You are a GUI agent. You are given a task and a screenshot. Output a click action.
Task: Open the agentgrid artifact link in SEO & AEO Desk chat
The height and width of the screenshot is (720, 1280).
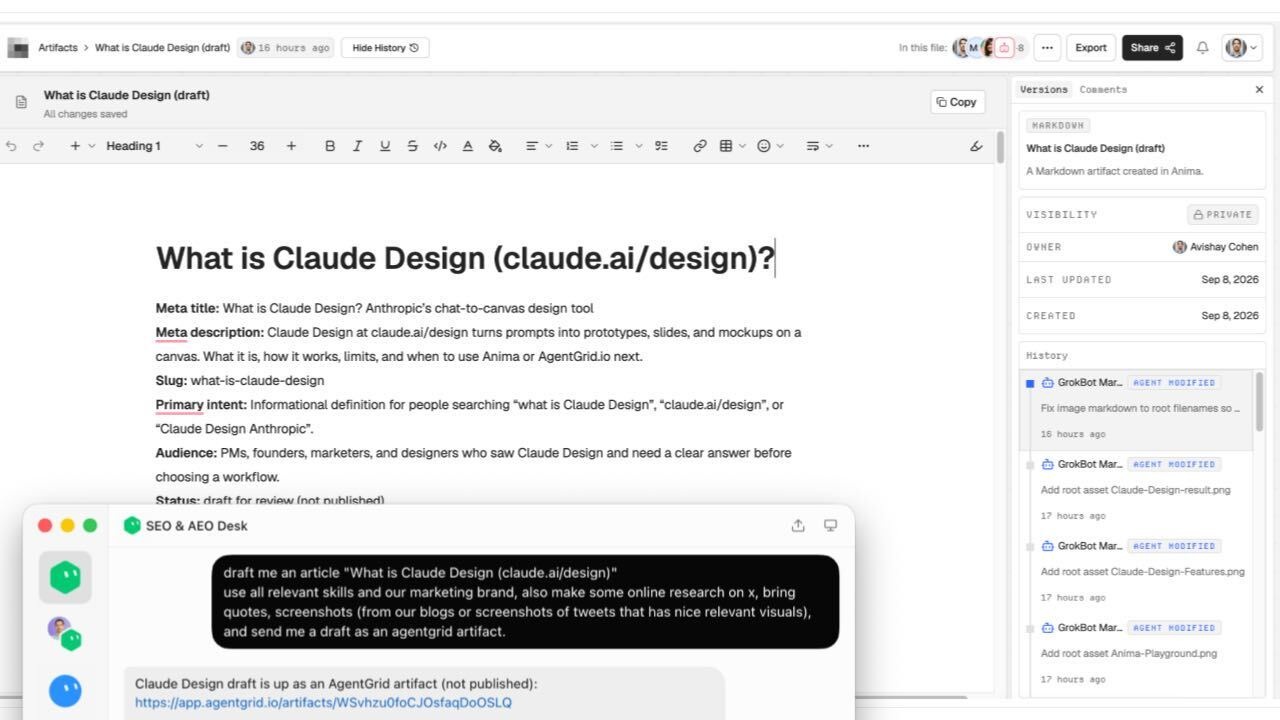pyautogui.click(x=323, y=703)
